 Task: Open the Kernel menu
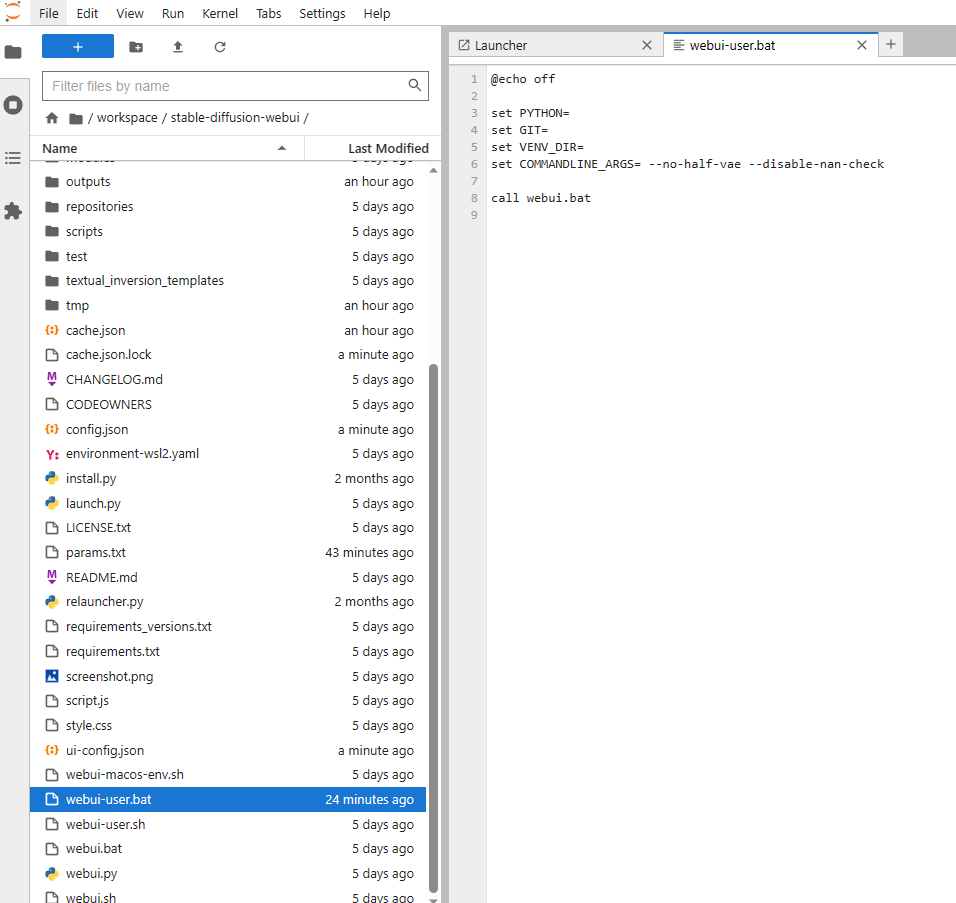tap(219, 14)
